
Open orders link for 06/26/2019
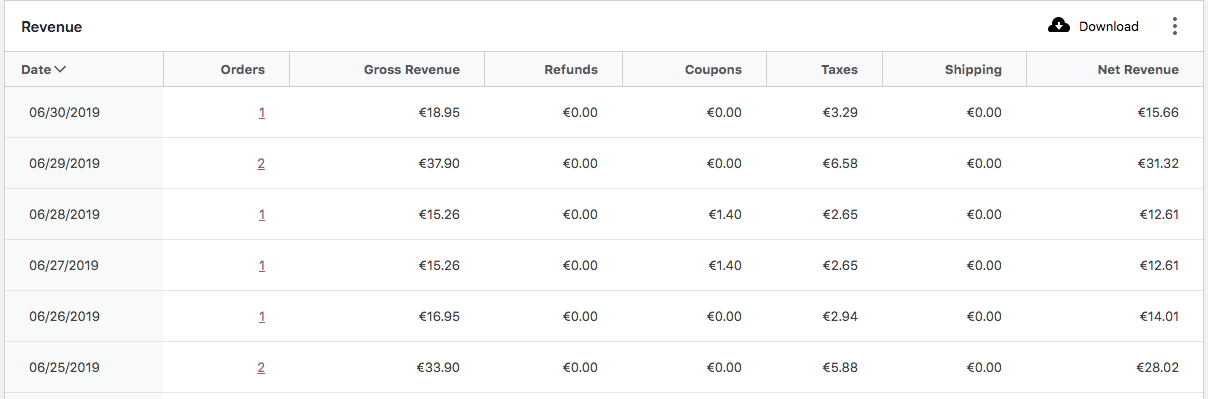tap(261, 316)
